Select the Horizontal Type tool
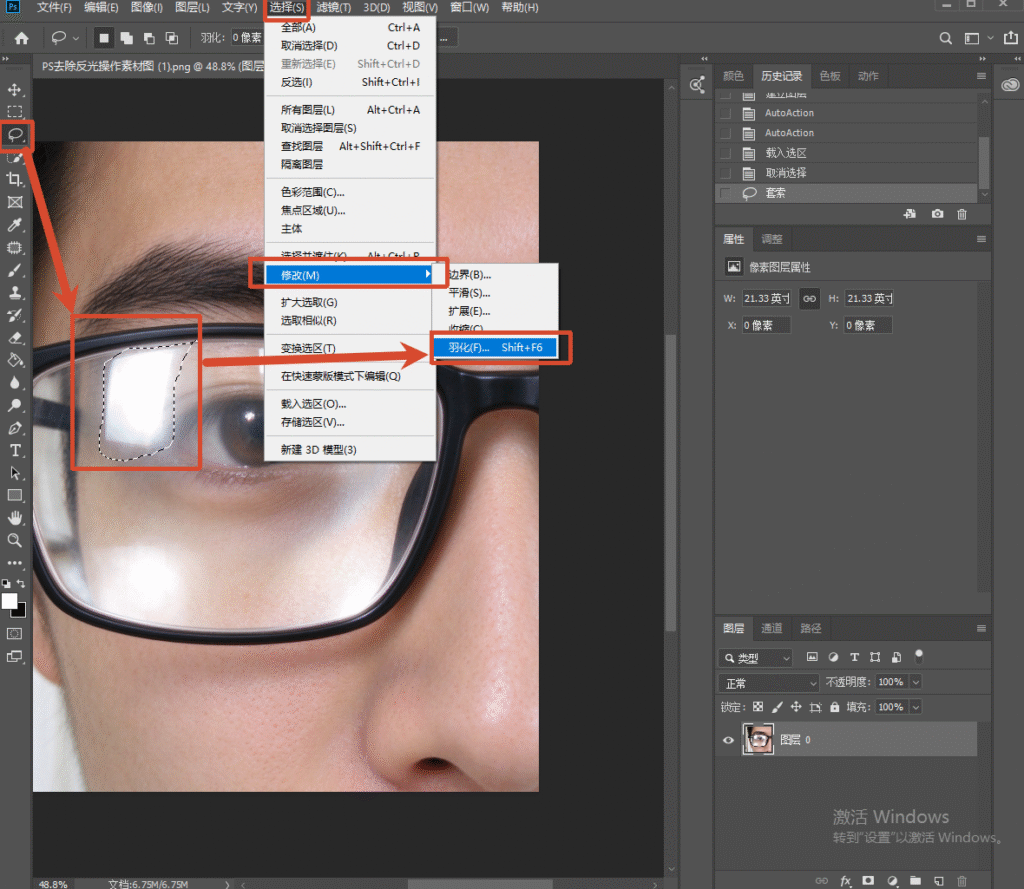 [x=14, y=451]
